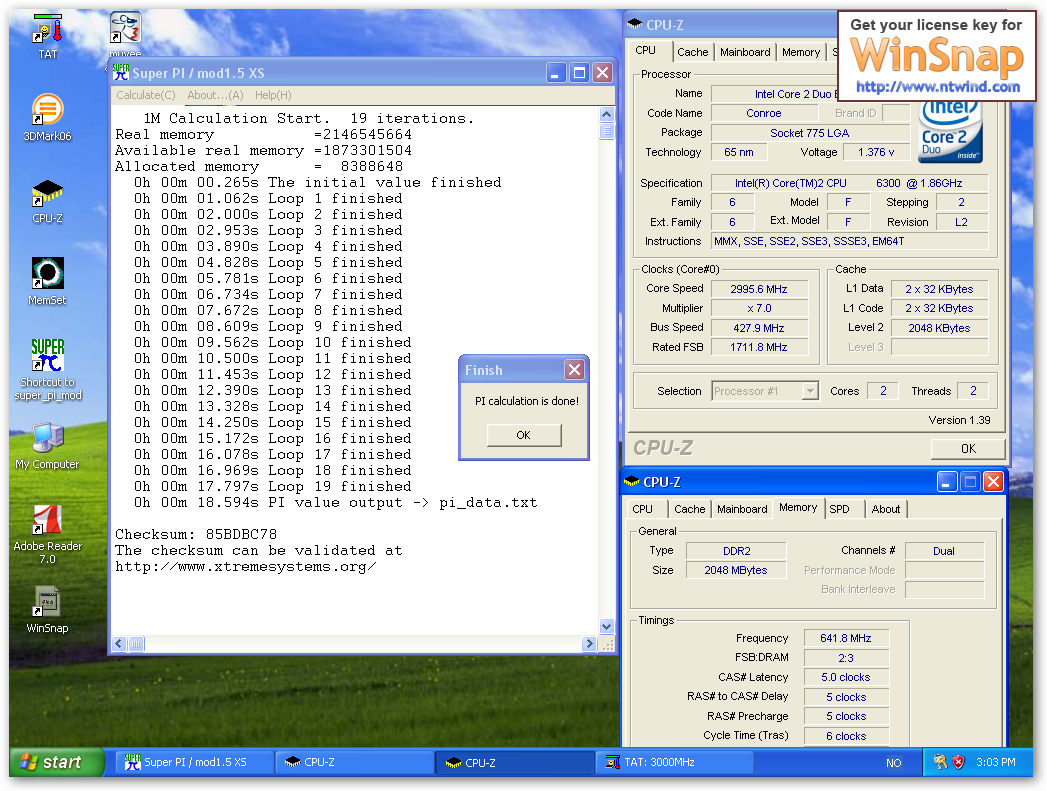Open the Help(H) menu in Super PI
The width and height of the screenshot is (1047, 791).
[273, 95]
